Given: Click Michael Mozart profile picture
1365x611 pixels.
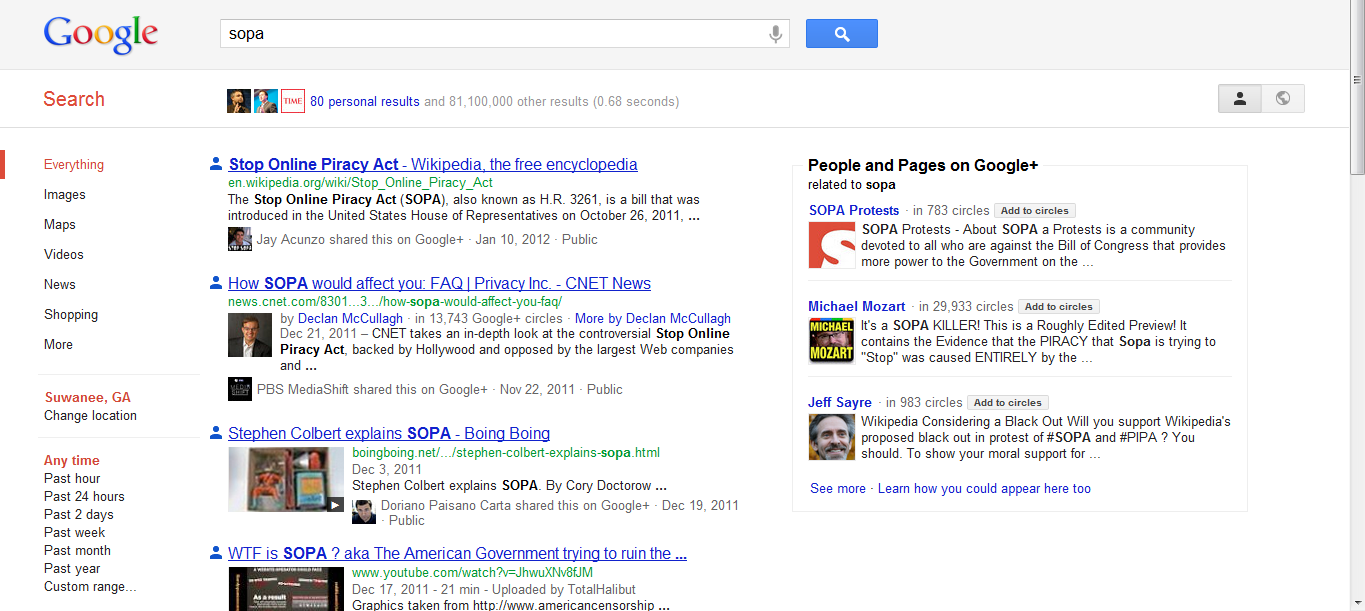Looking at the screenshot, I should click(832, 341).
